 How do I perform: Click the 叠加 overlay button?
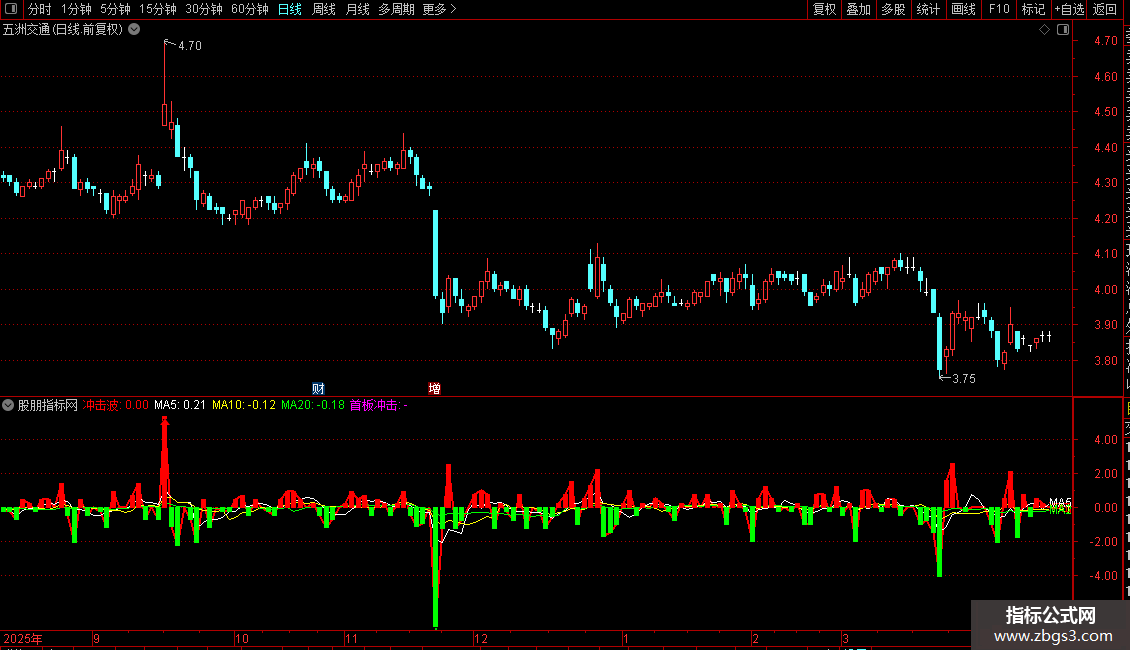tap(859, 9)
